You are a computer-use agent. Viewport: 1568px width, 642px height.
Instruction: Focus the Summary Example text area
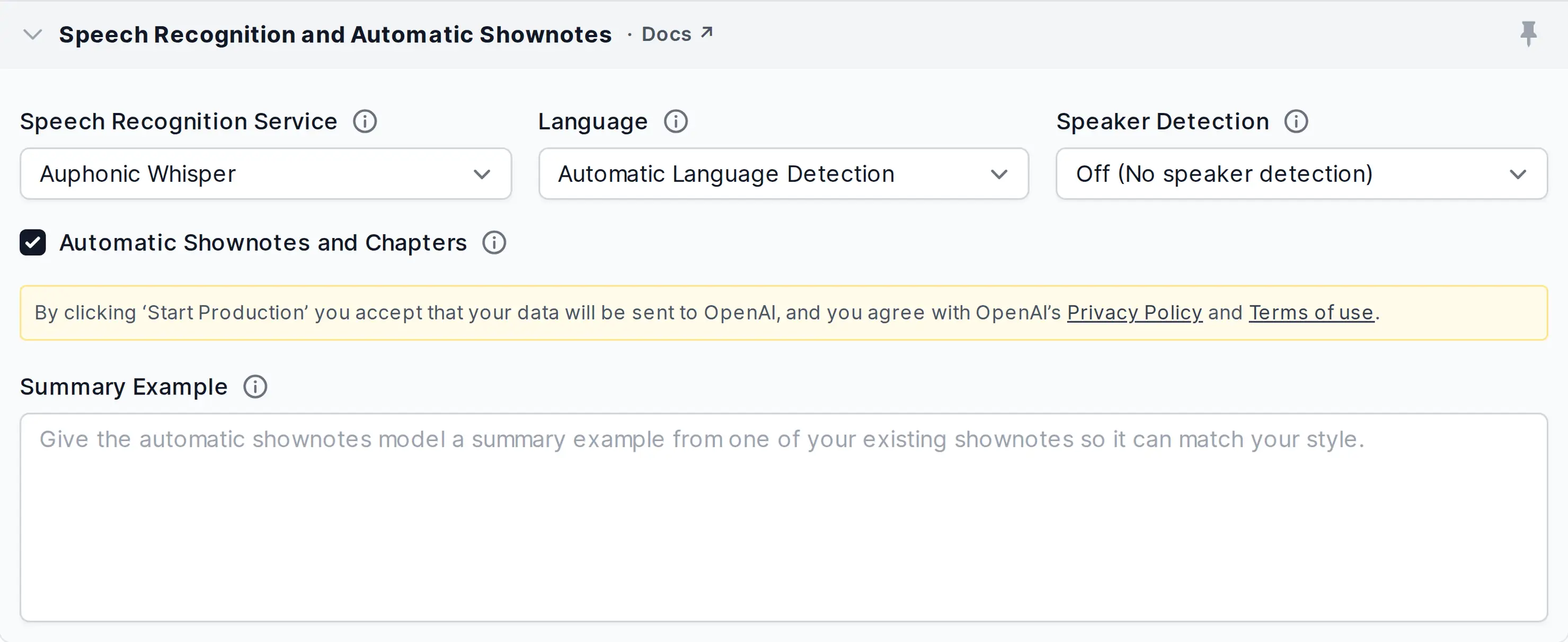coord(783,517)
